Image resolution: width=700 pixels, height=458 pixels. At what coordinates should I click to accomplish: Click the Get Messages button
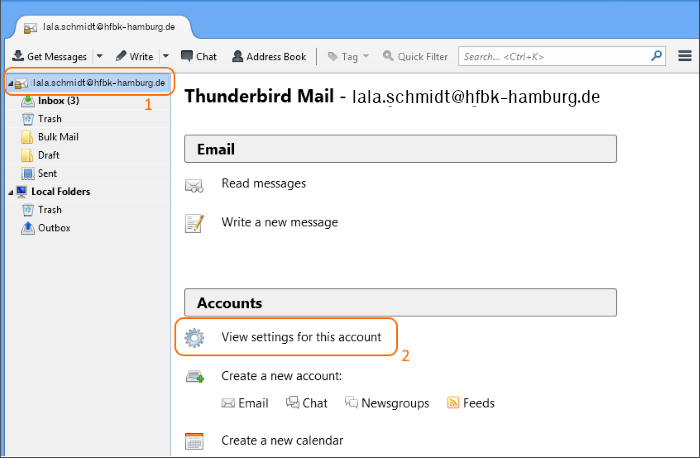pos(50,57)
